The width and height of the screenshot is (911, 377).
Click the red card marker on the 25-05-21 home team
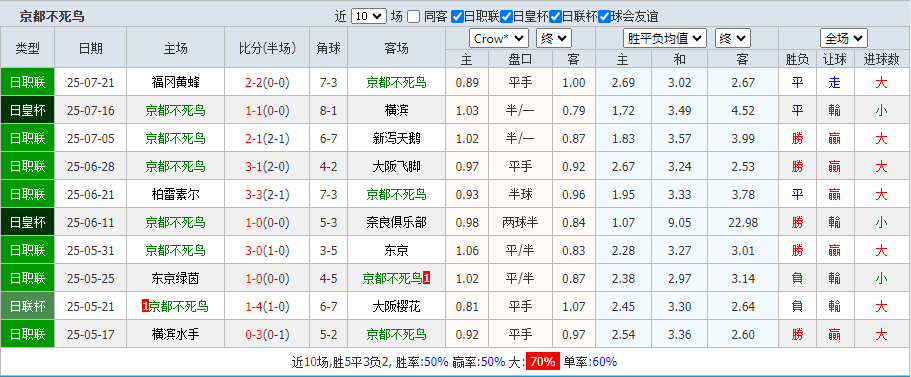(145, 306)
